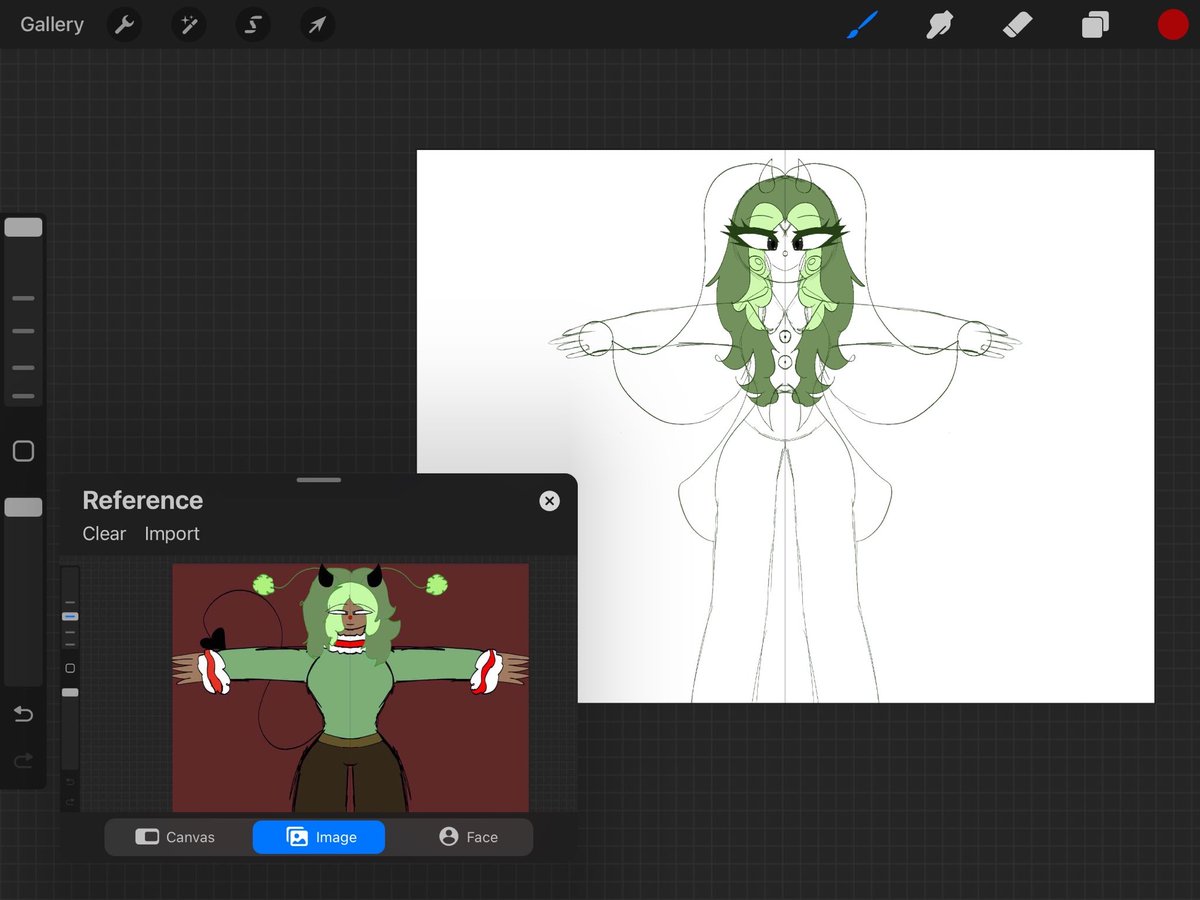Screen dimensions: 1200x900
Task: Switch Reference to the Canvas tab
Action: pos(177,837)
